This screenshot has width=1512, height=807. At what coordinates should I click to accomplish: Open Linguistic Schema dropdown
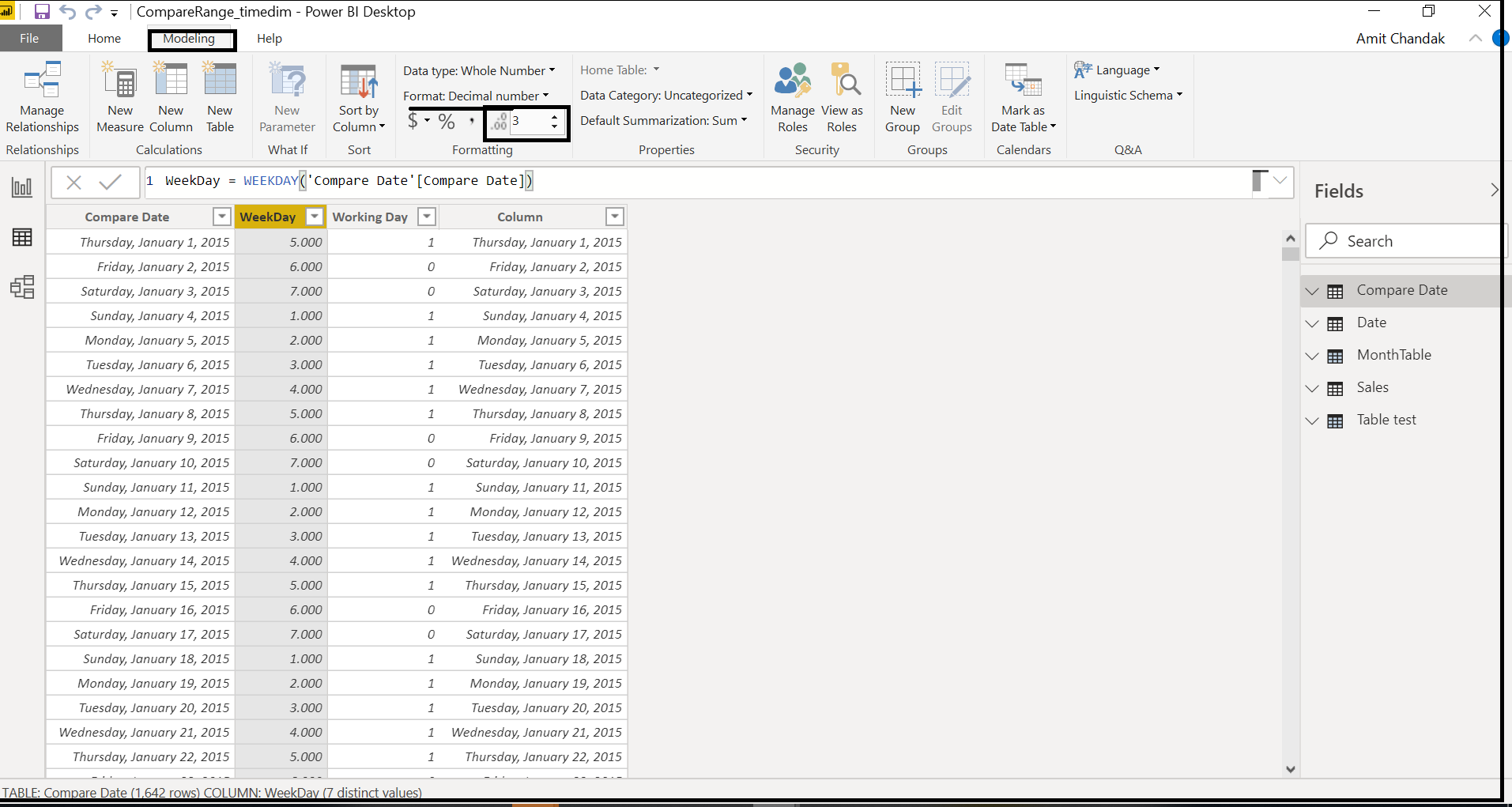[x=1128, y=95]
